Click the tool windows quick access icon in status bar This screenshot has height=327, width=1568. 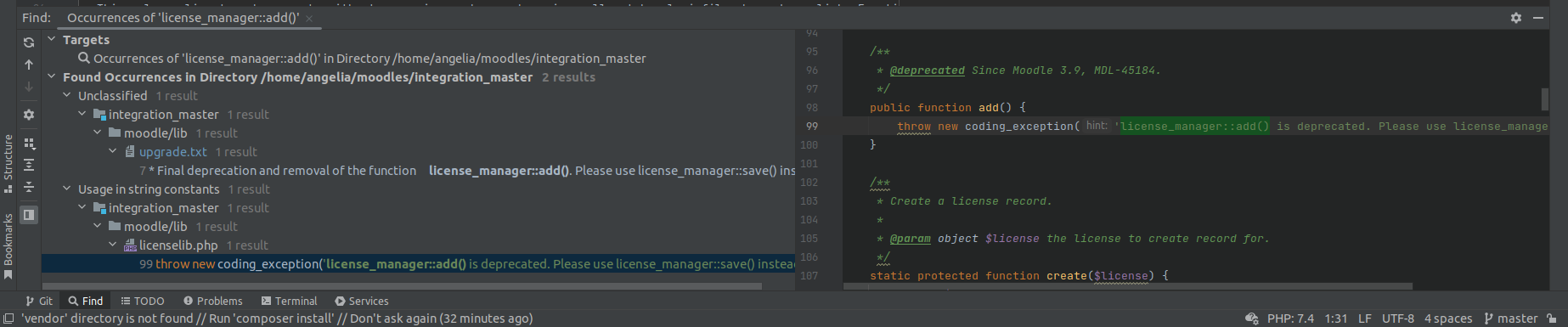point(8,319)
